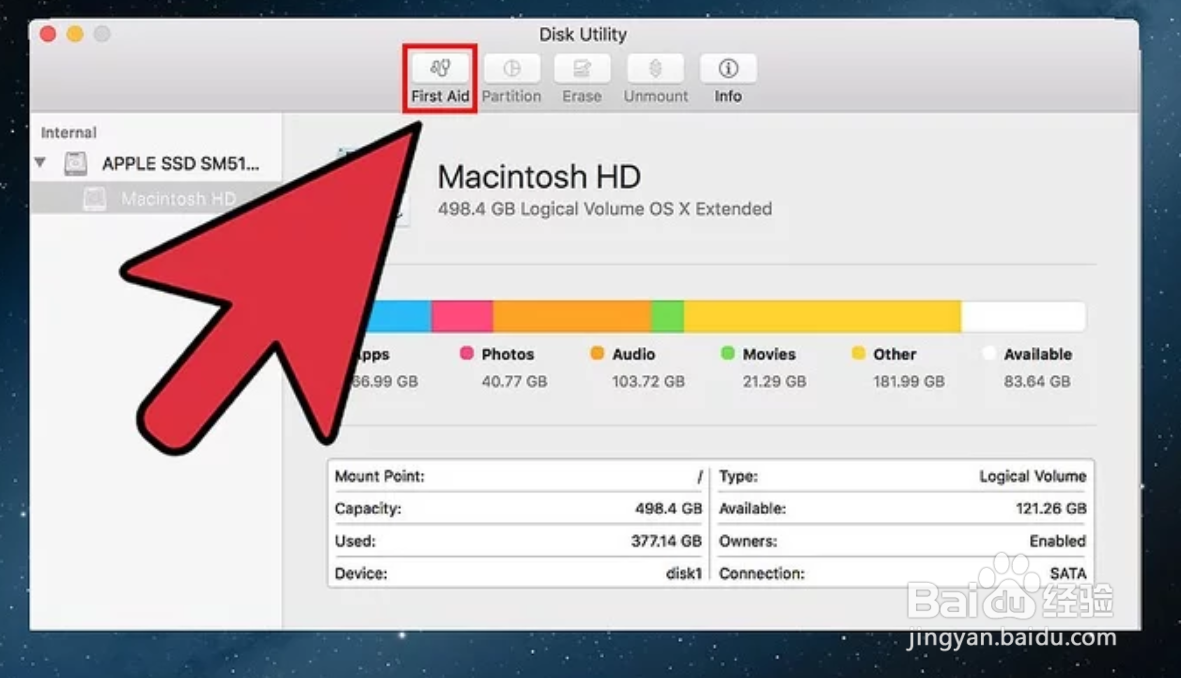Click the Used value 377.14 GB
The image size is (1181, 678).
pos(666,541)
